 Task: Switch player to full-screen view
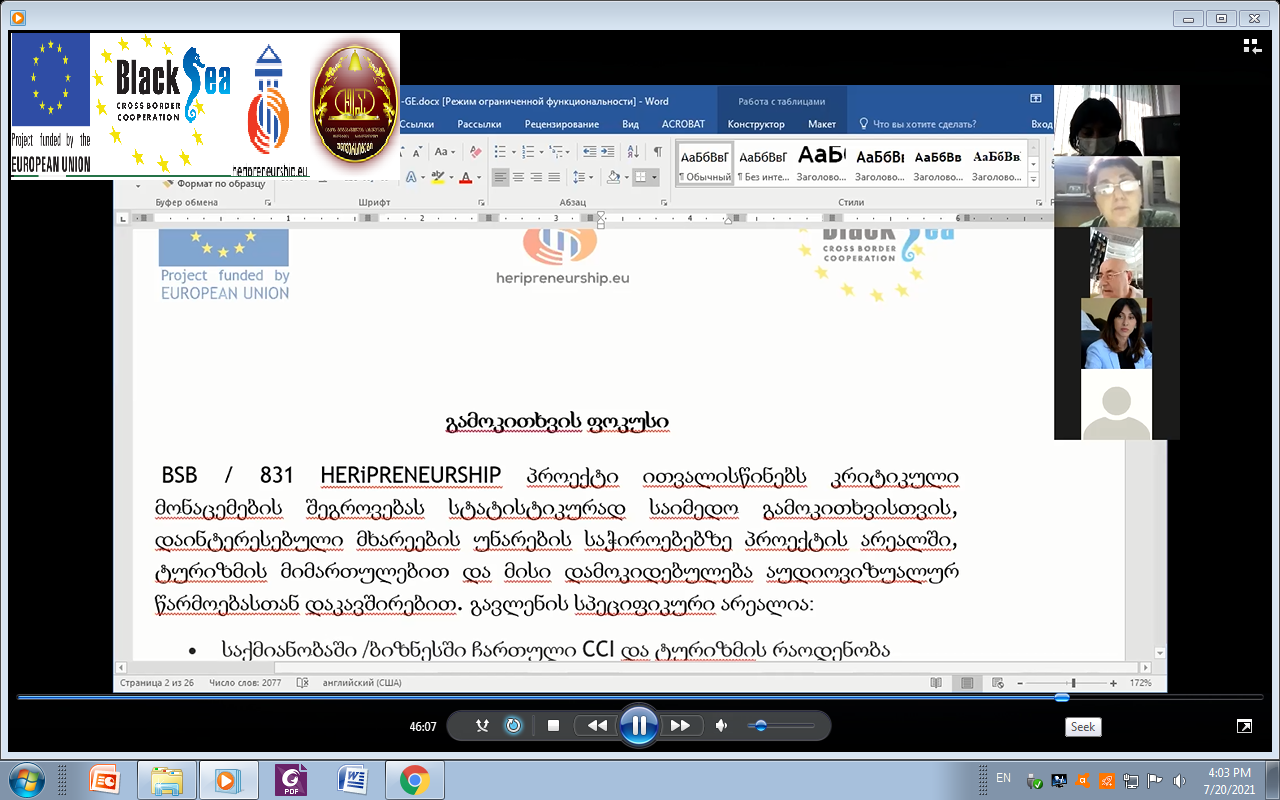pyautogui.click(x=1243, y=726)
